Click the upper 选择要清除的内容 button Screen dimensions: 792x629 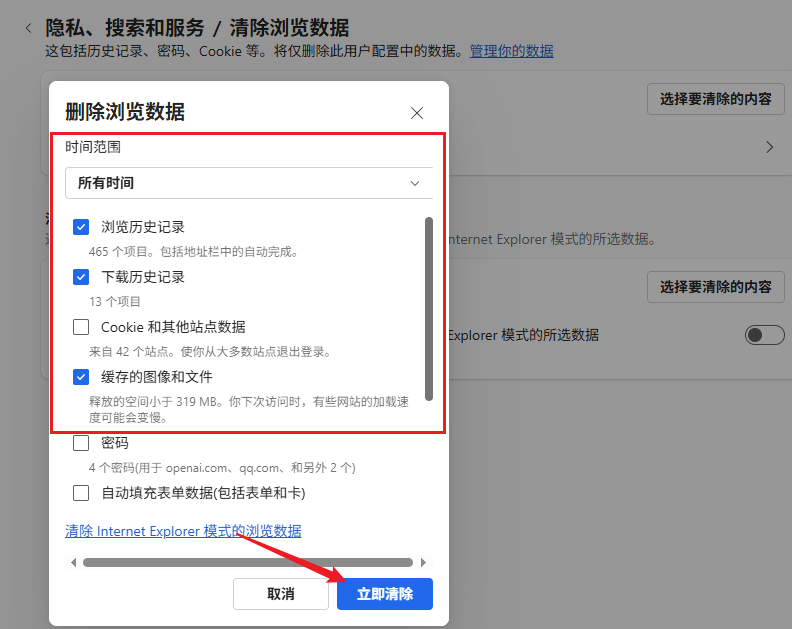click(715, 99)
